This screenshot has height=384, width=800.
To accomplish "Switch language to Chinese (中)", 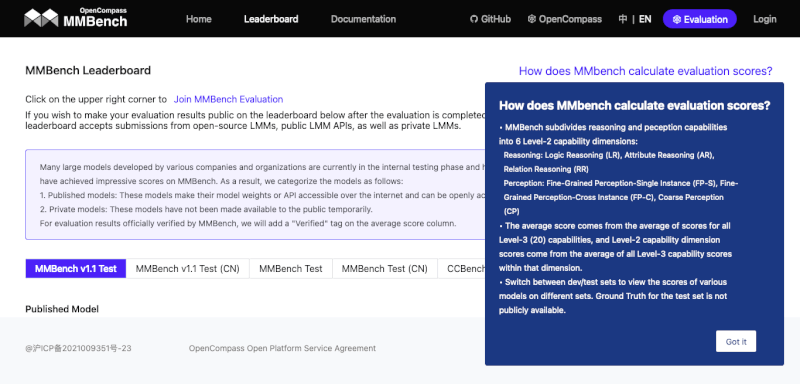I will click(622, 19).
